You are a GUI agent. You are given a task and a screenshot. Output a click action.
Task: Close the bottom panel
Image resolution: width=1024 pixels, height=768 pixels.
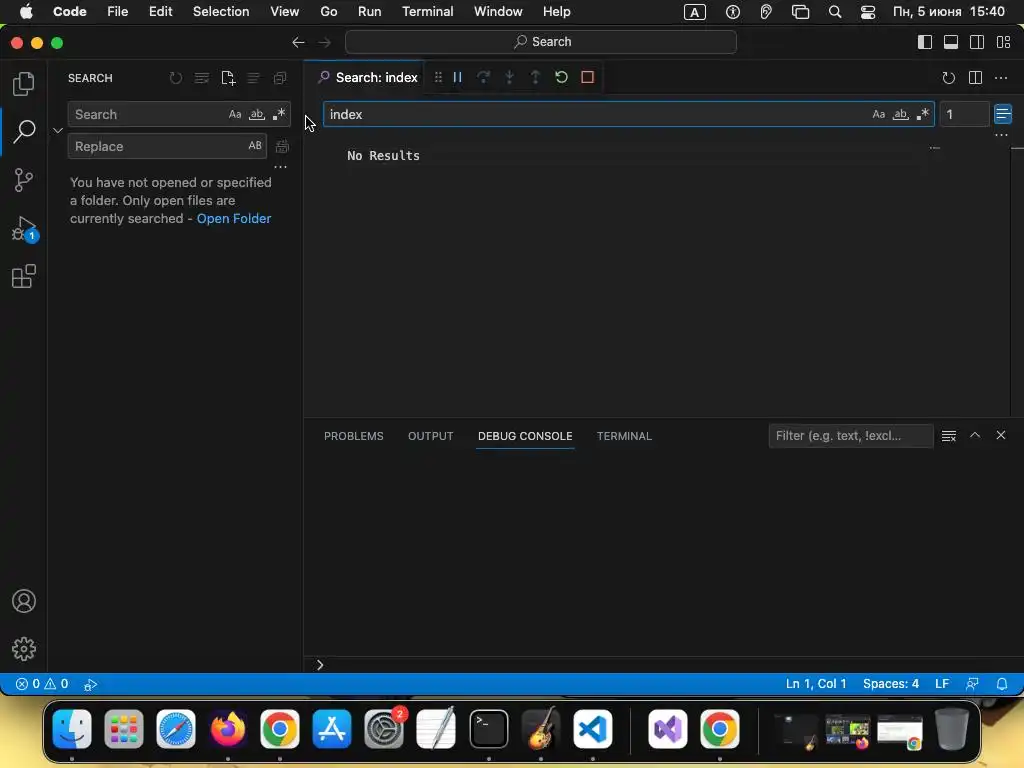coord(1000,435)
